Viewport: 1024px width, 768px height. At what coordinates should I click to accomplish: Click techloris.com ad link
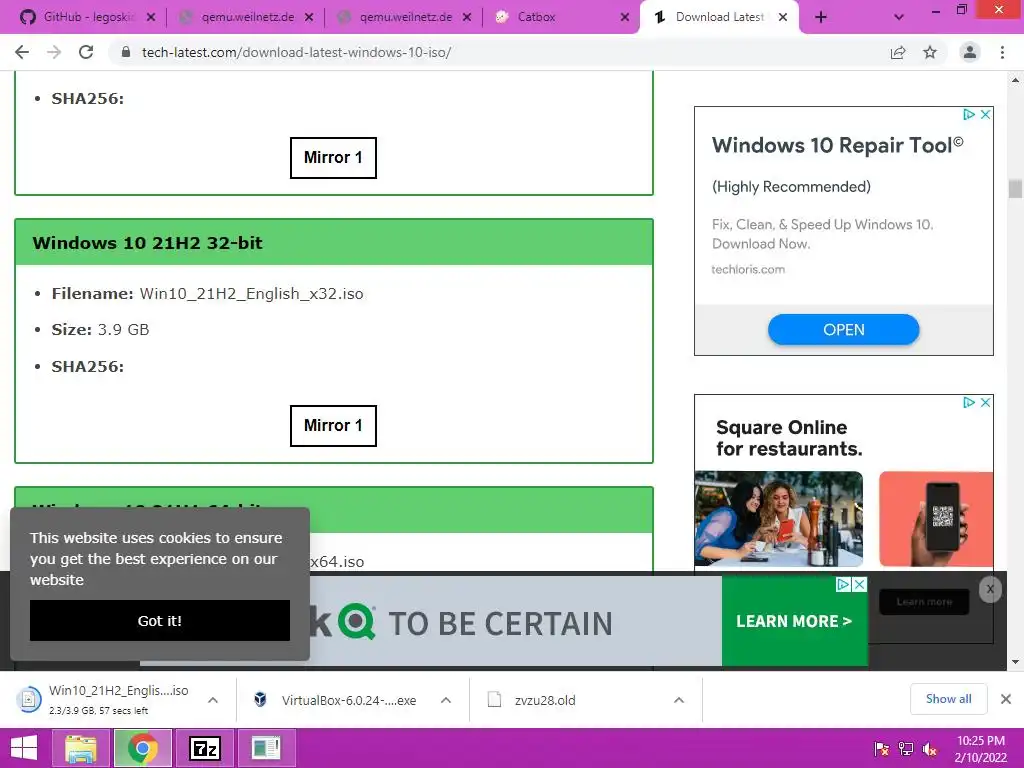point(748,269)
